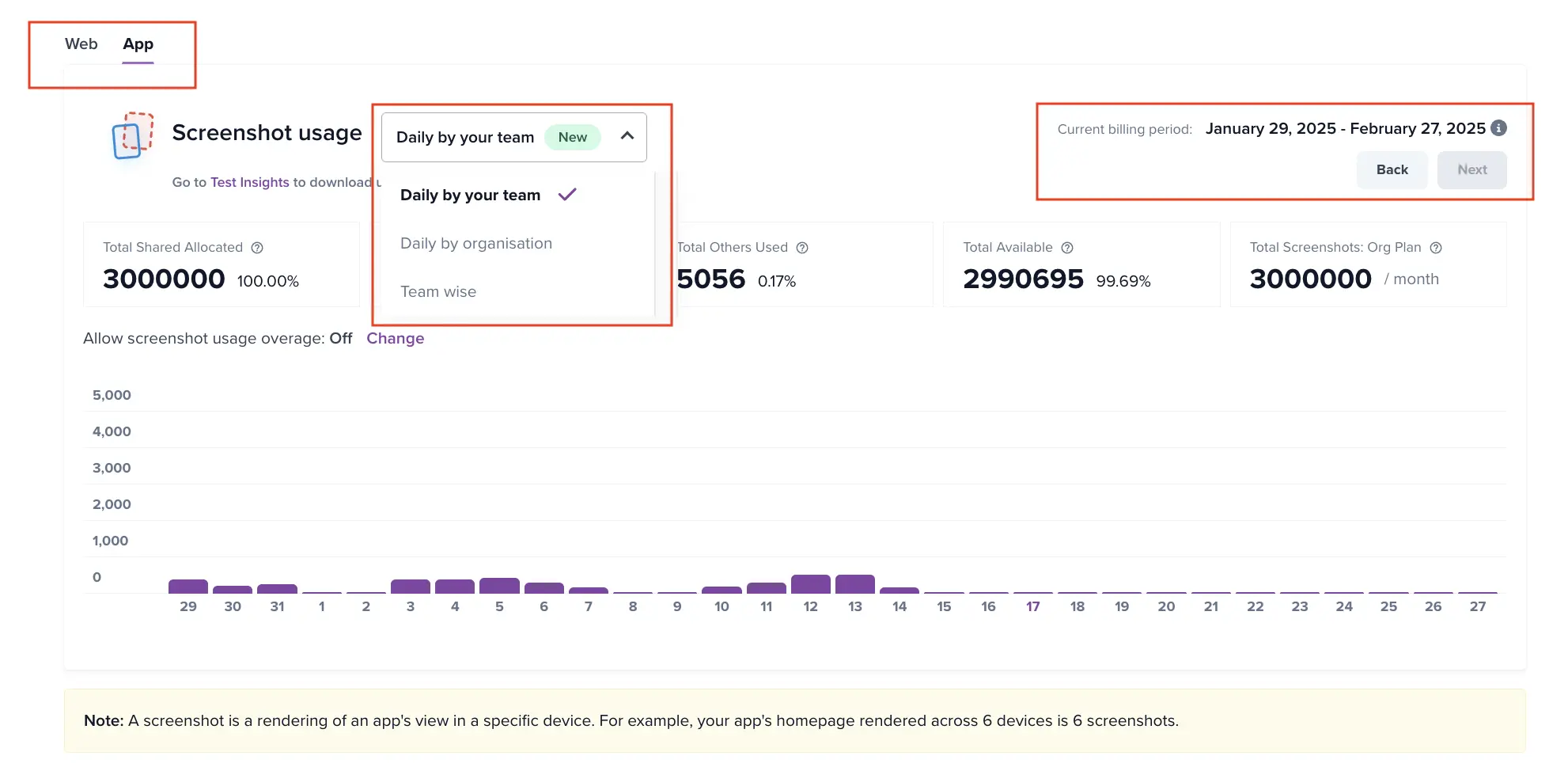Image resolution: width=1568 pixels, height=771 pixels.
Task: Click the highlighted date 17 on chart axis
Action: (1032, 607)
